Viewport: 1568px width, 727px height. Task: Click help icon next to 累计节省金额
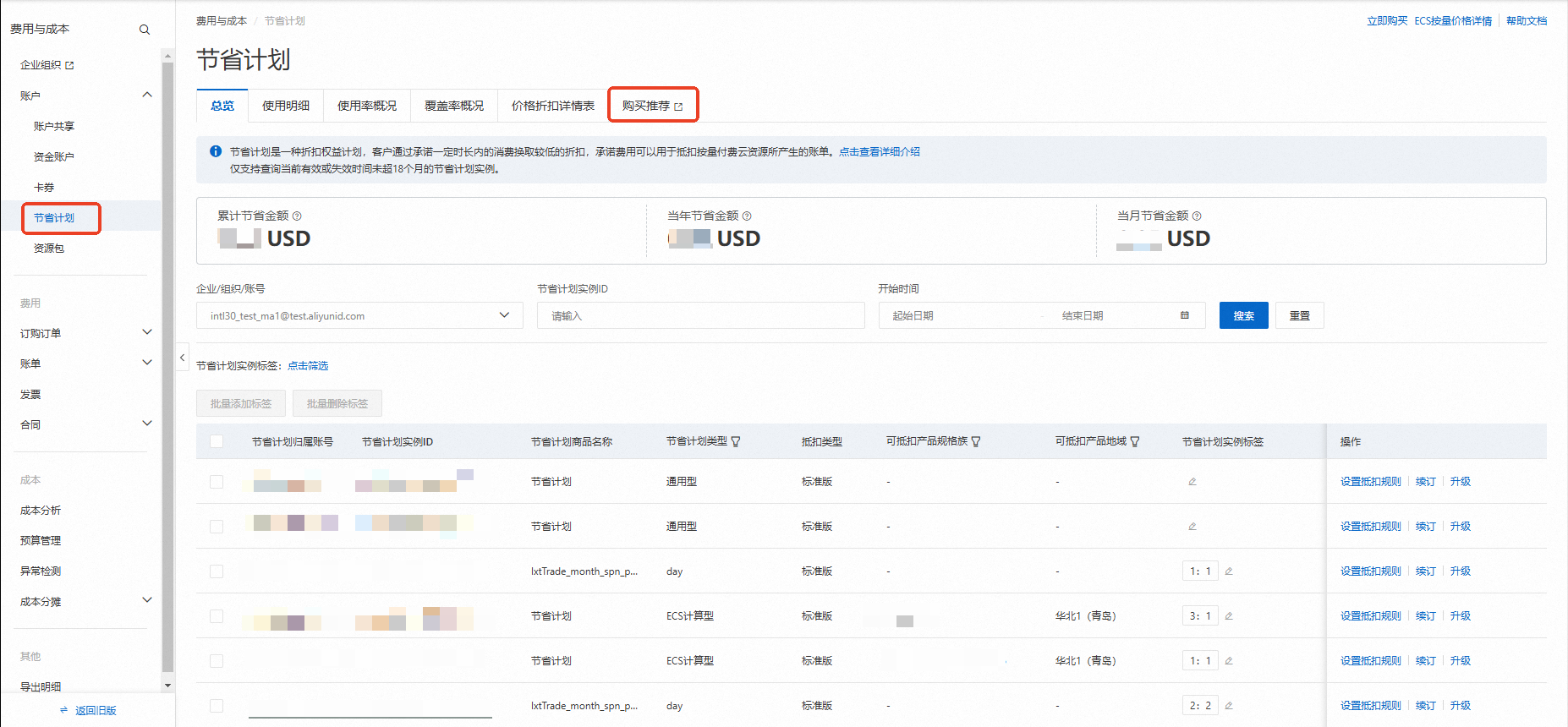[x=297, y=216]
